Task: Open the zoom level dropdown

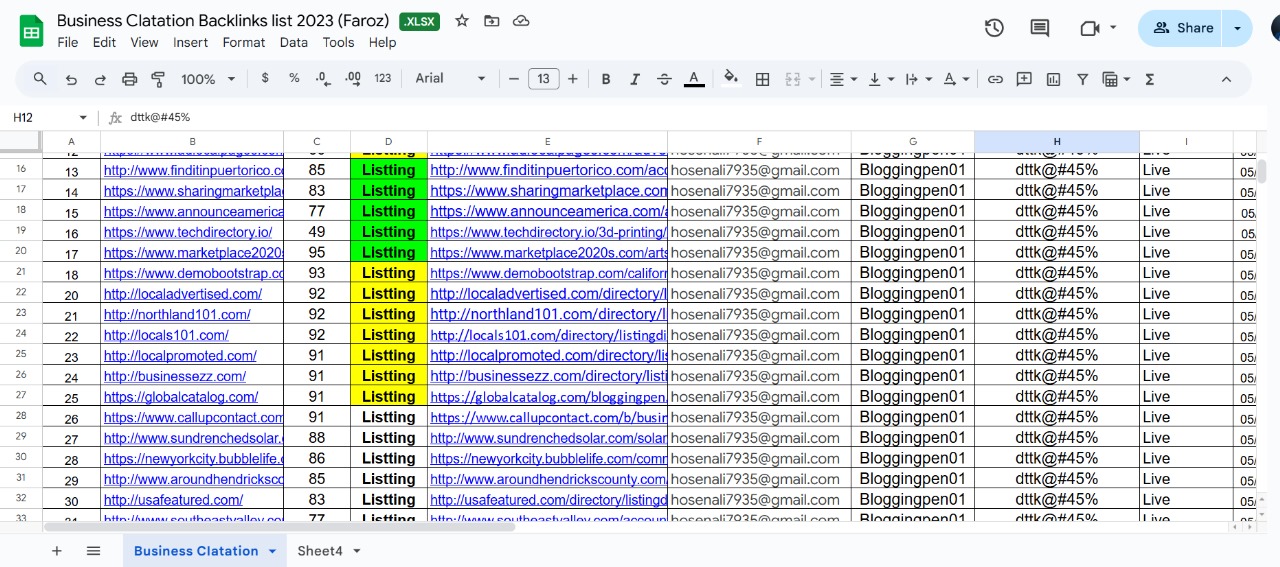Action: [x=208, y=79]
